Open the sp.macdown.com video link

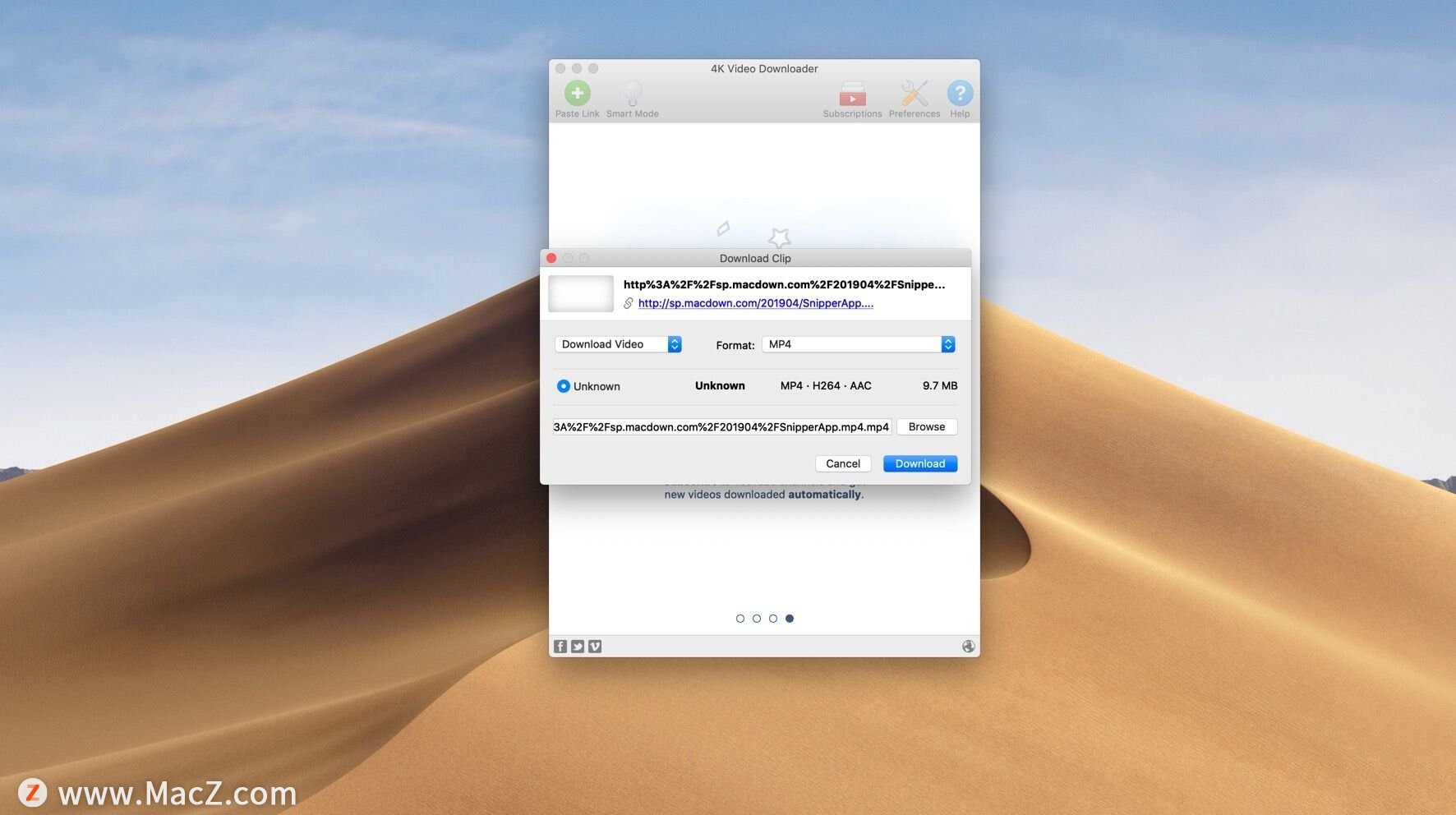click(x=756, y=303)
